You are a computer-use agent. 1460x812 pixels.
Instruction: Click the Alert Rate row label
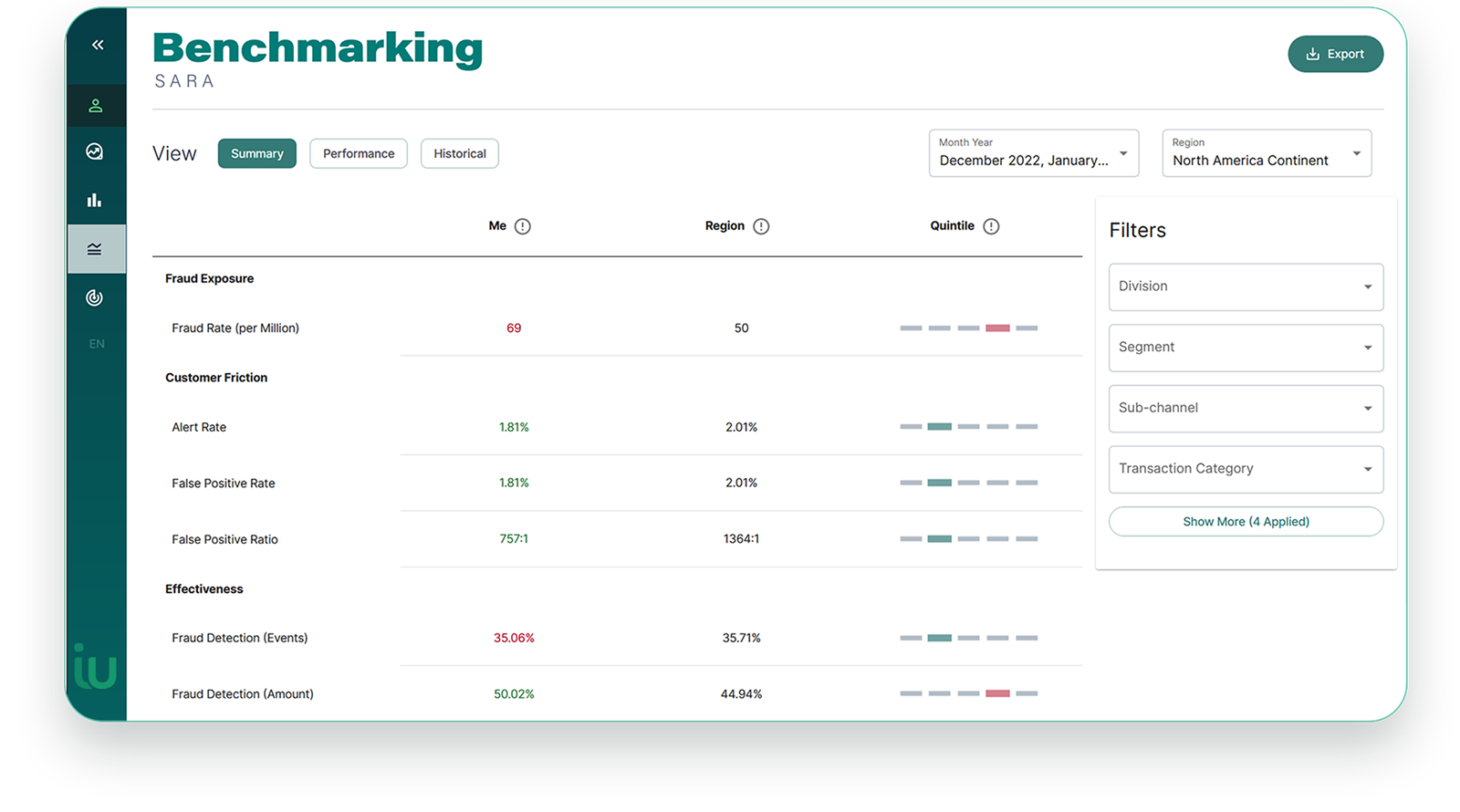(x=199, y=427)
